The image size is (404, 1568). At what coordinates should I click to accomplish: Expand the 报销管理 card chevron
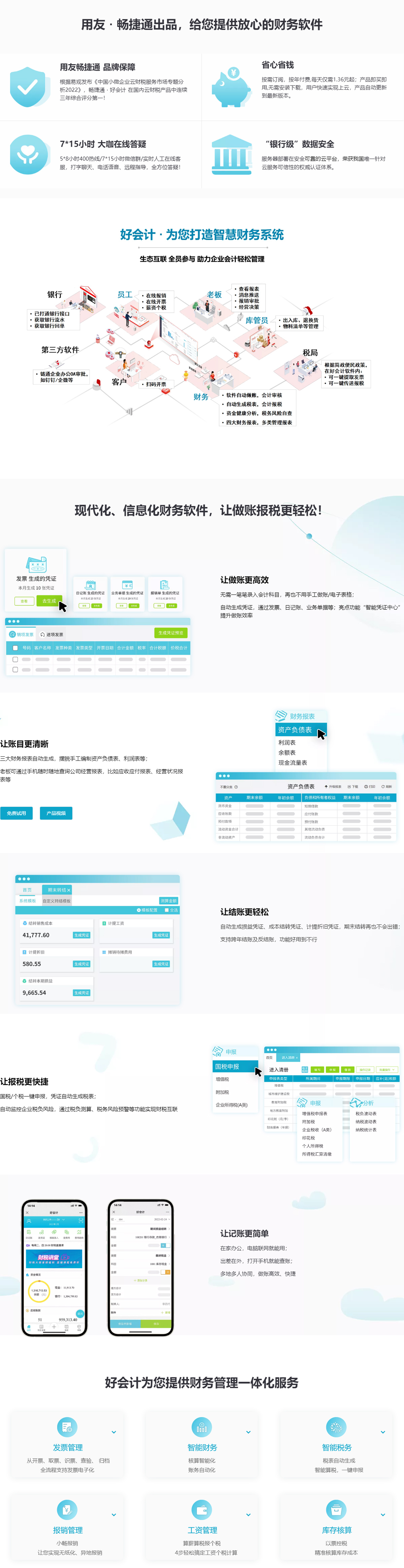coord(114,1515)
